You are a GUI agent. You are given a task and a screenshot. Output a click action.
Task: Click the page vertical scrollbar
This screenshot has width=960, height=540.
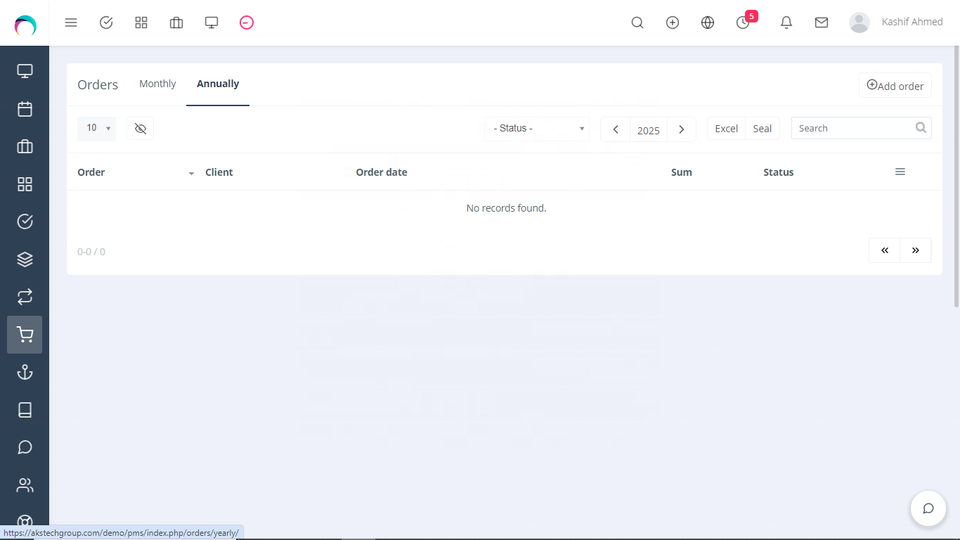coord(956,178)
